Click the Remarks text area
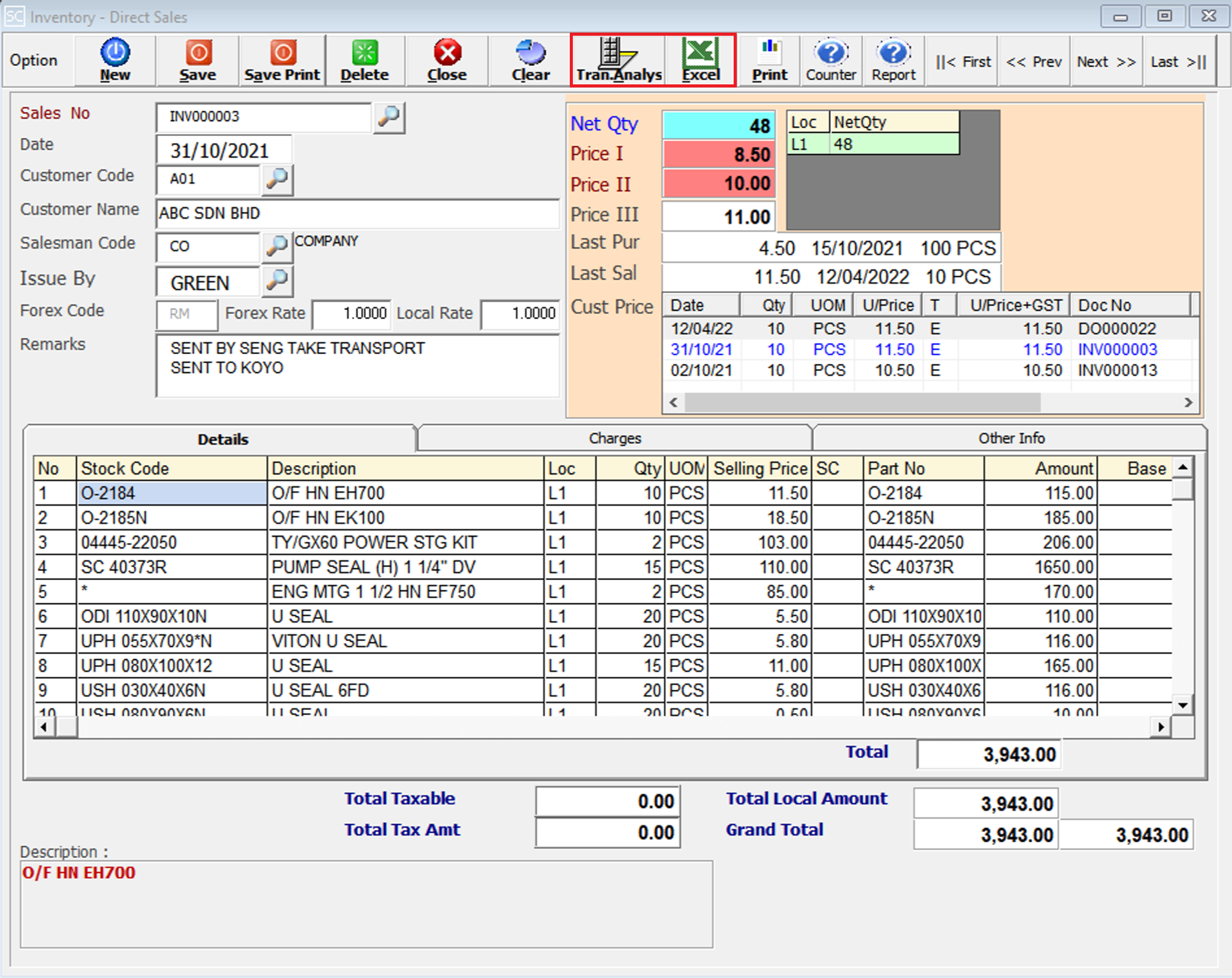The width and height of the screenshot is (1232, 978). 357,366
